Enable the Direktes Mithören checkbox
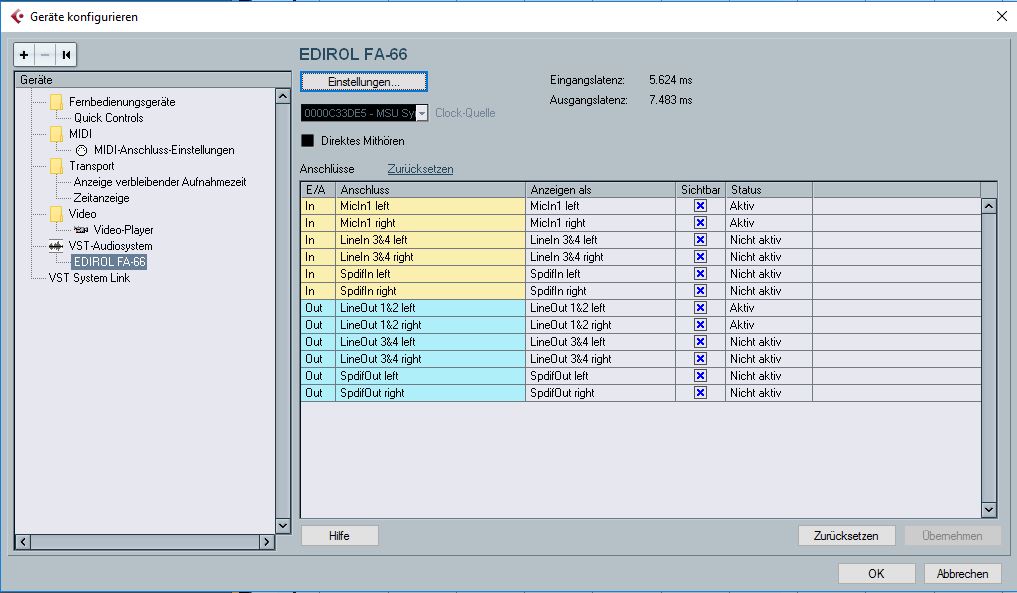The height and width of the screenshot is (593, 1017). [x=308, y=141]
